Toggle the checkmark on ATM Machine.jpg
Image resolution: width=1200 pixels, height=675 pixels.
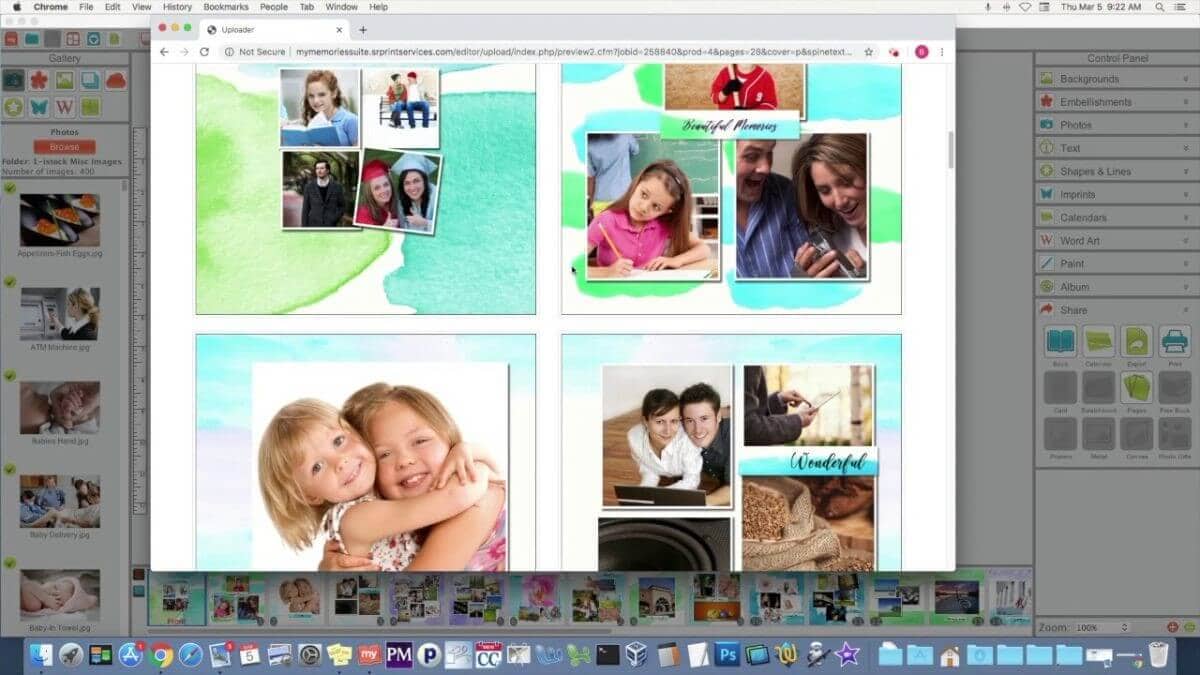pos(10,282)
